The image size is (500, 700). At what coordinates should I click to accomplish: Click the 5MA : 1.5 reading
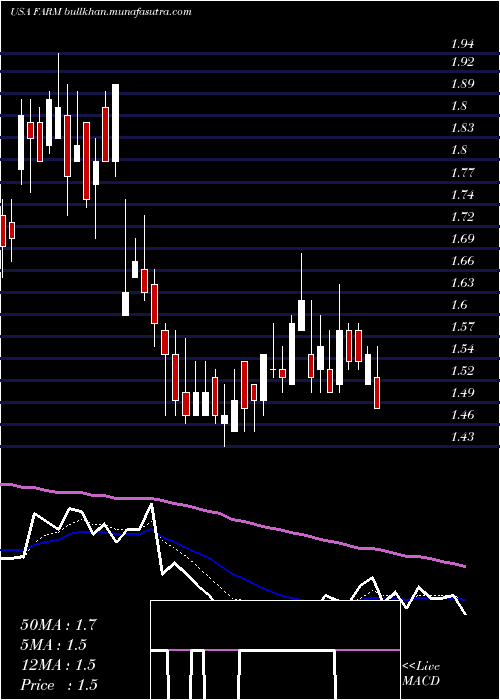tap(54, 645)
